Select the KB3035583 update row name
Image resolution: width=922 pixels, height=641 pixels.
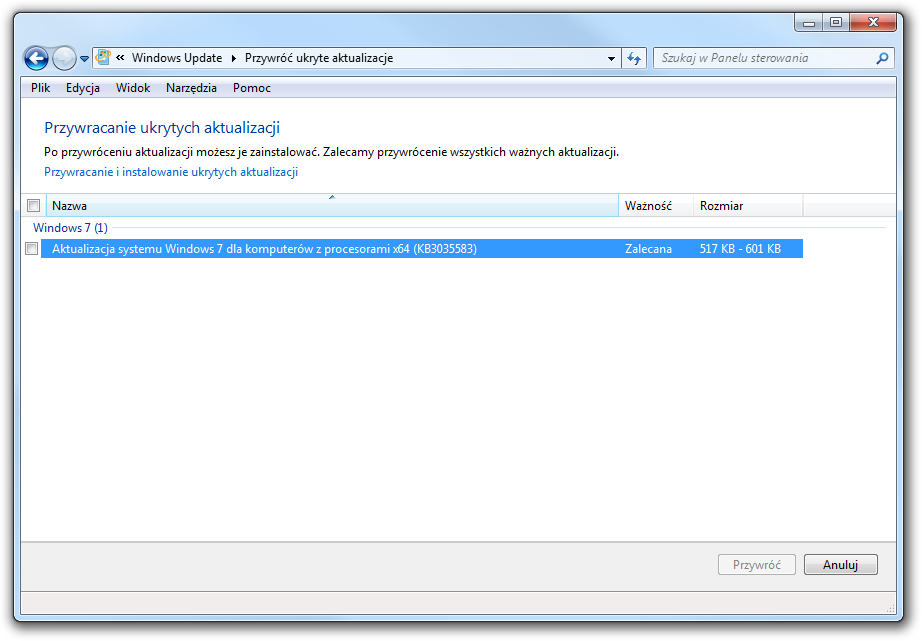tap(264, 249)
